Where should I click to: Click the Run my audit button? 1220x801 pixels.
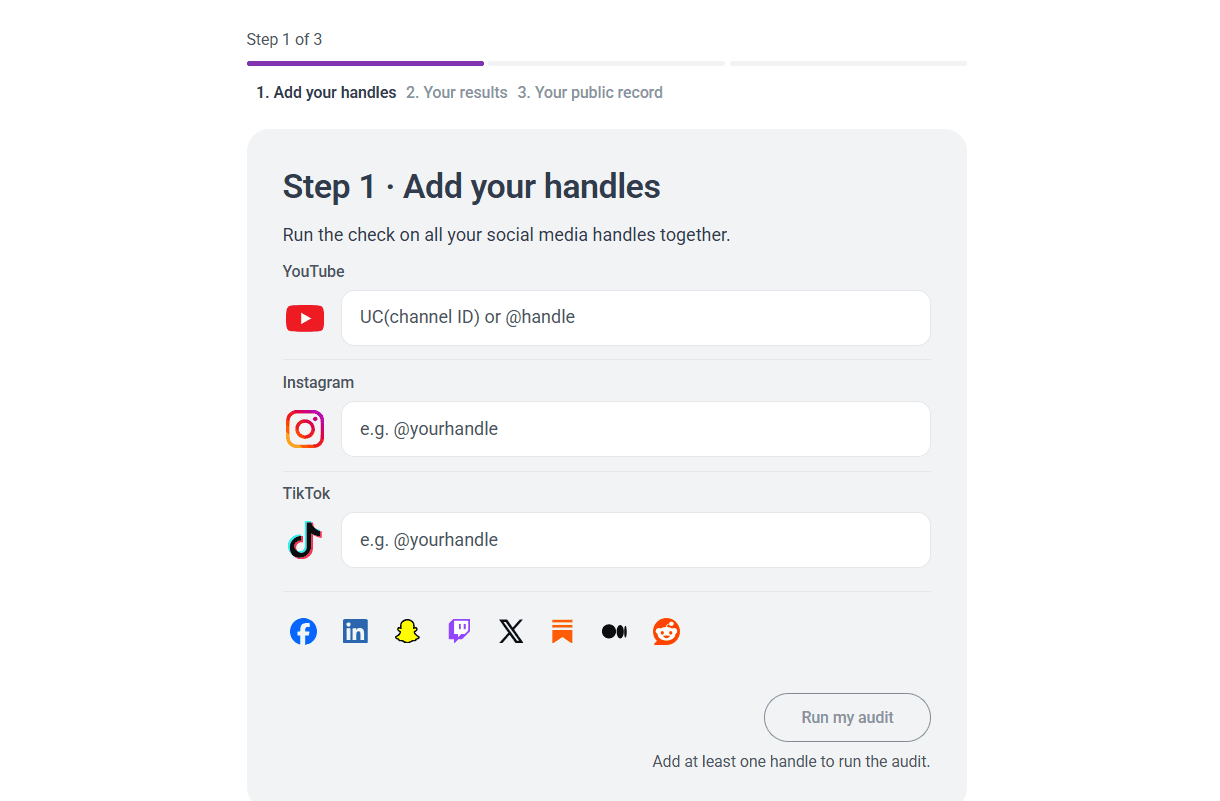click(x=847, y=717)
